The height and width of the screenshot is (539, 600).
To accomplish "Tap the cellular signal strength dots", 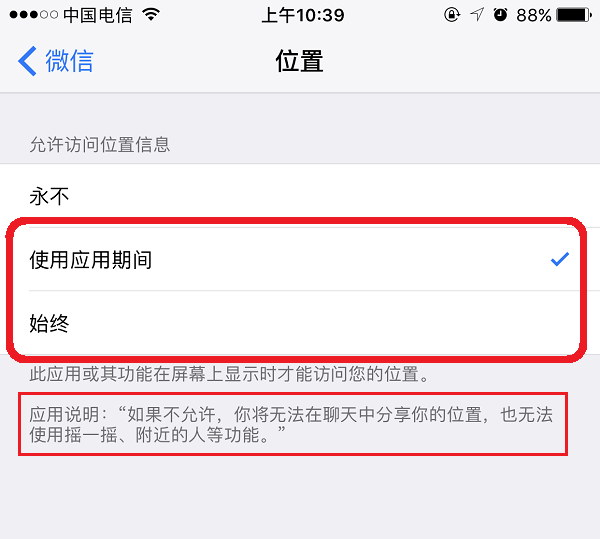I will pyautogui.click(x=34, y=15).
